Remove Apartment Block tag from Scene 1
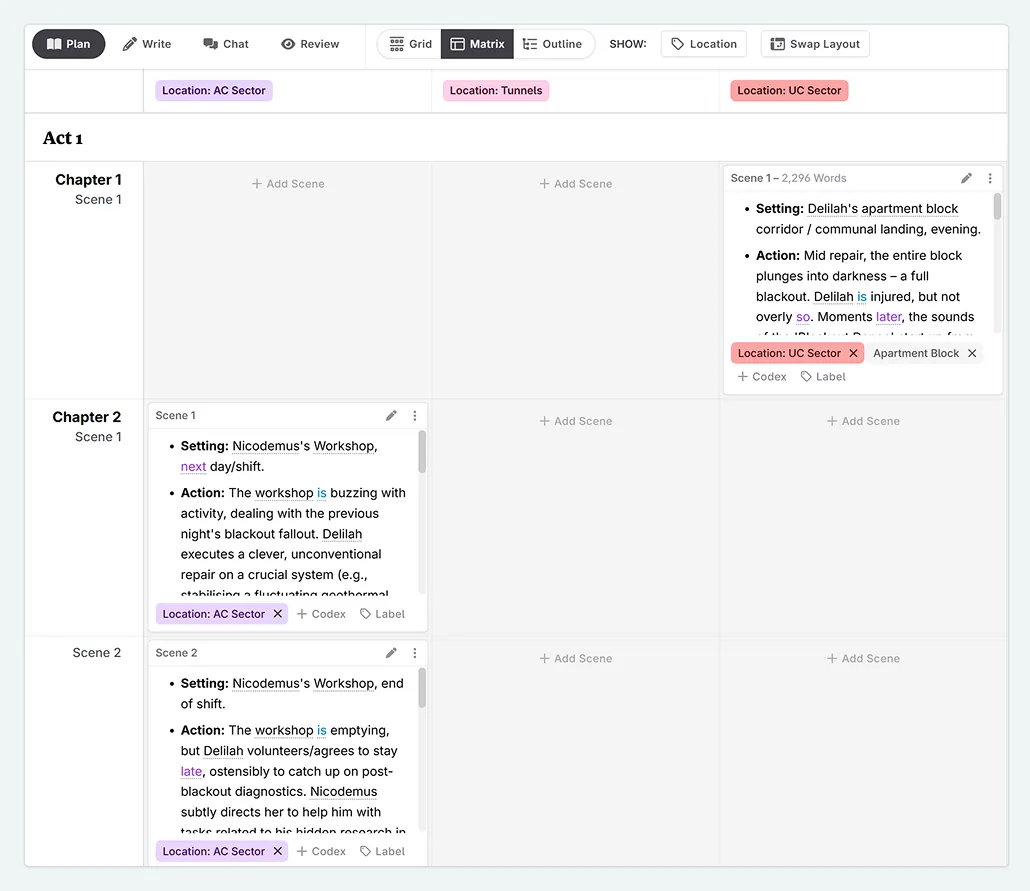Image resolution: width=1030 pixels, height=891 pixels. [972, 353]
